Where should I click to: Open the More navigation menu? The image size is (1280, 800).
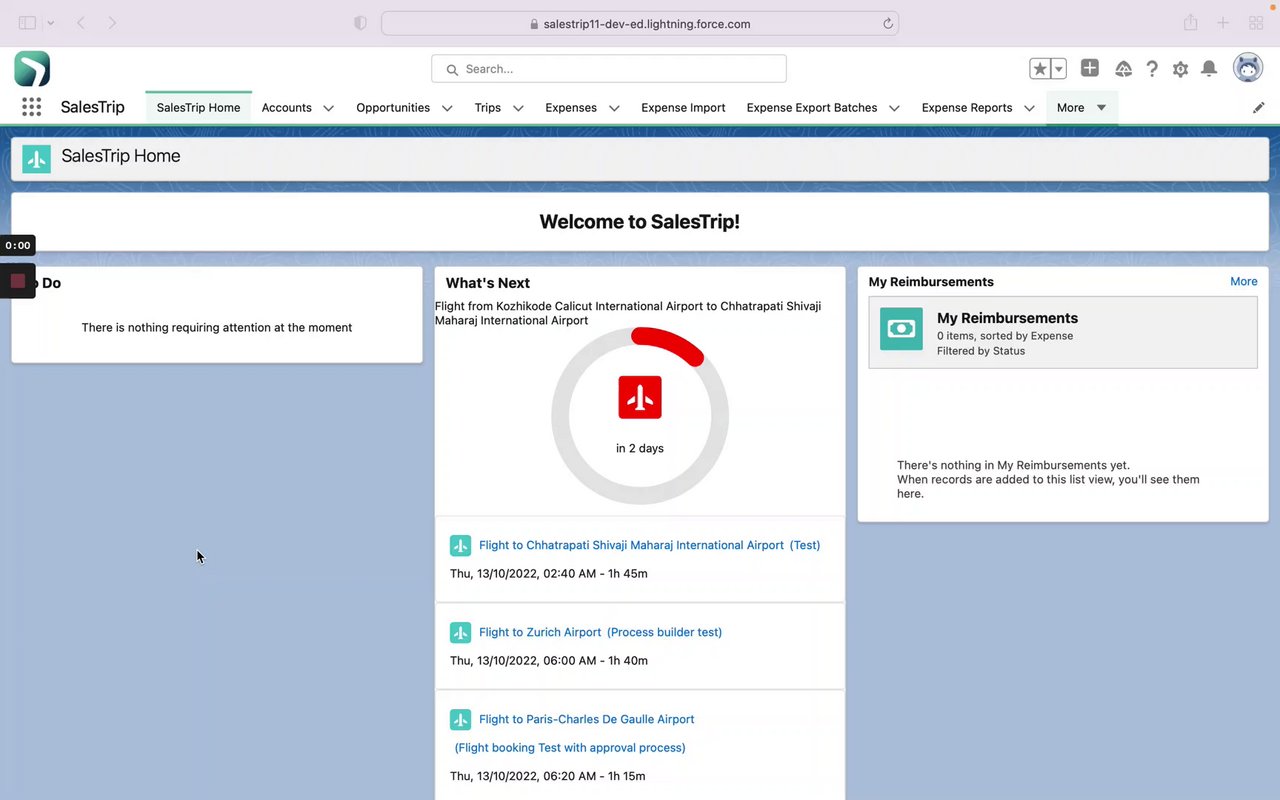click(x=1082, y=107)
